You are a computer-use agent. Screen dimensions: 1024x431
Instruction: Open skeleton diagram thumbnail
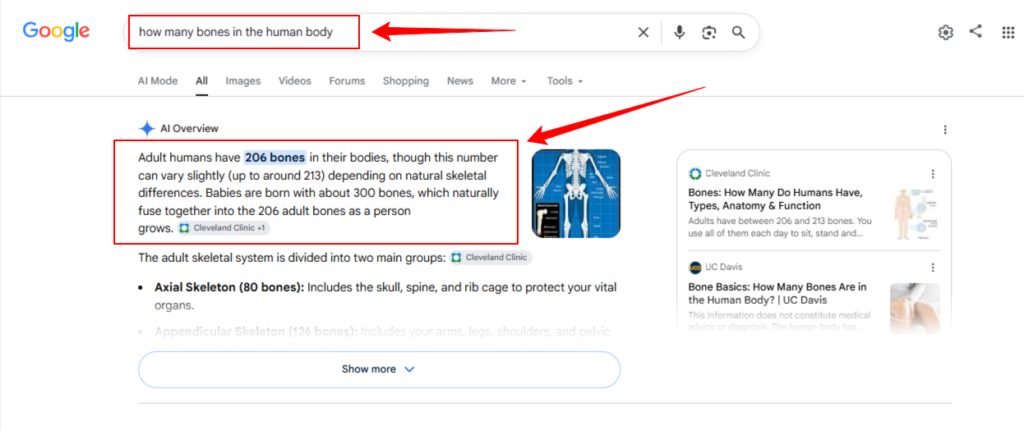click(x=576, y=193)
